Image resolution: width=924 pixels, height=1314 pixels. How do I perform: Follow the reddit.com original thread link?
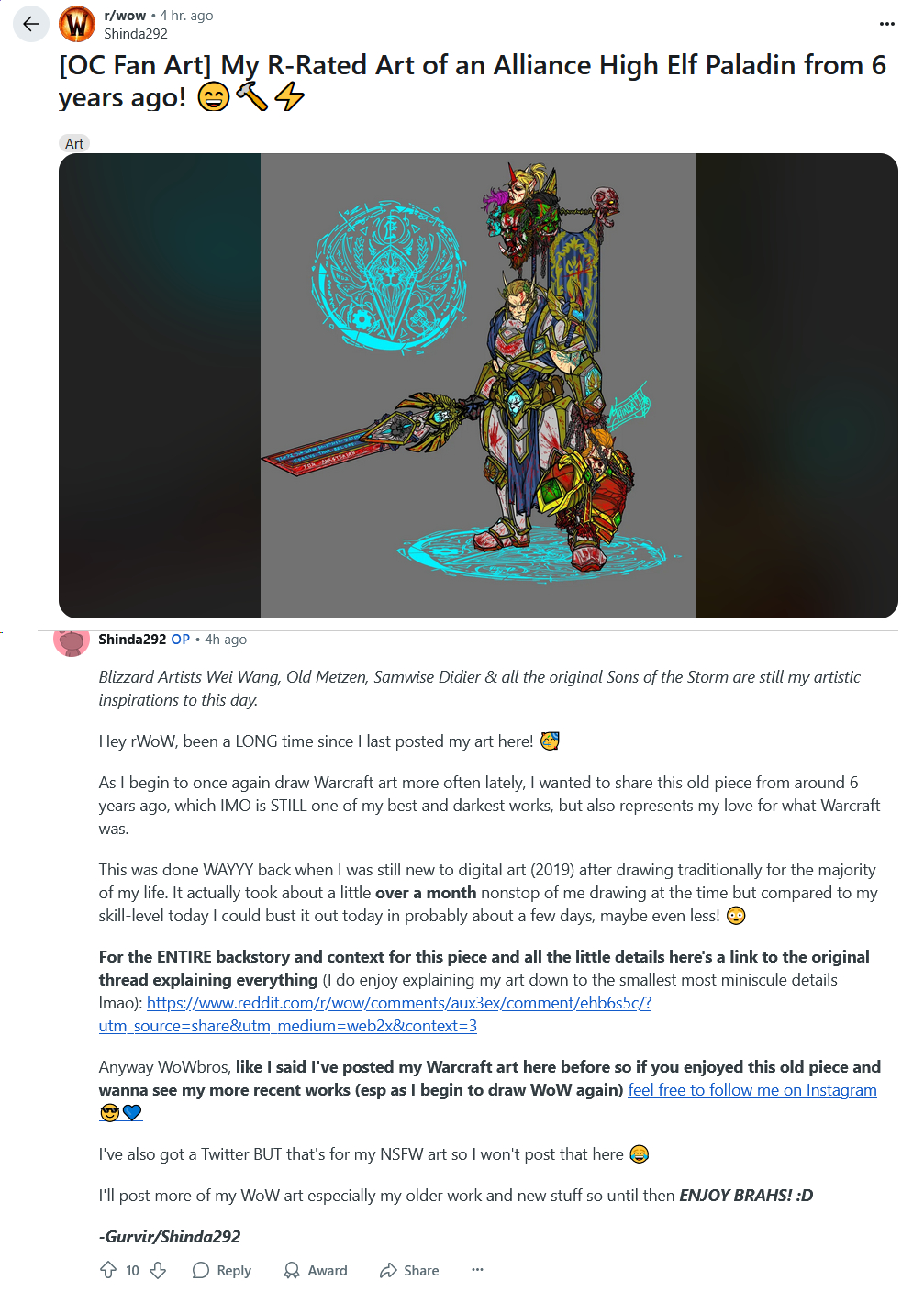coord(375,1014)
